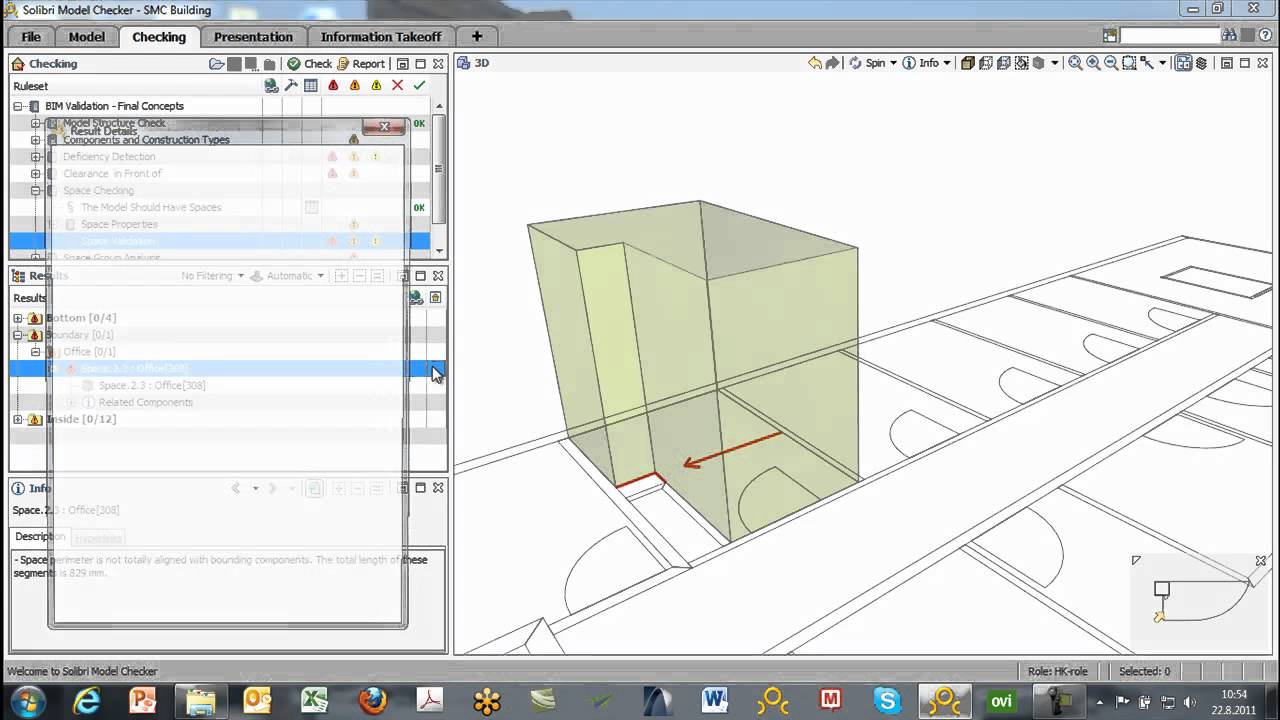Image resolution: width=1280 pixels, height=720 pixels.
Task: Expand Model Structure Check rule
Action: (x=36, y=123)
